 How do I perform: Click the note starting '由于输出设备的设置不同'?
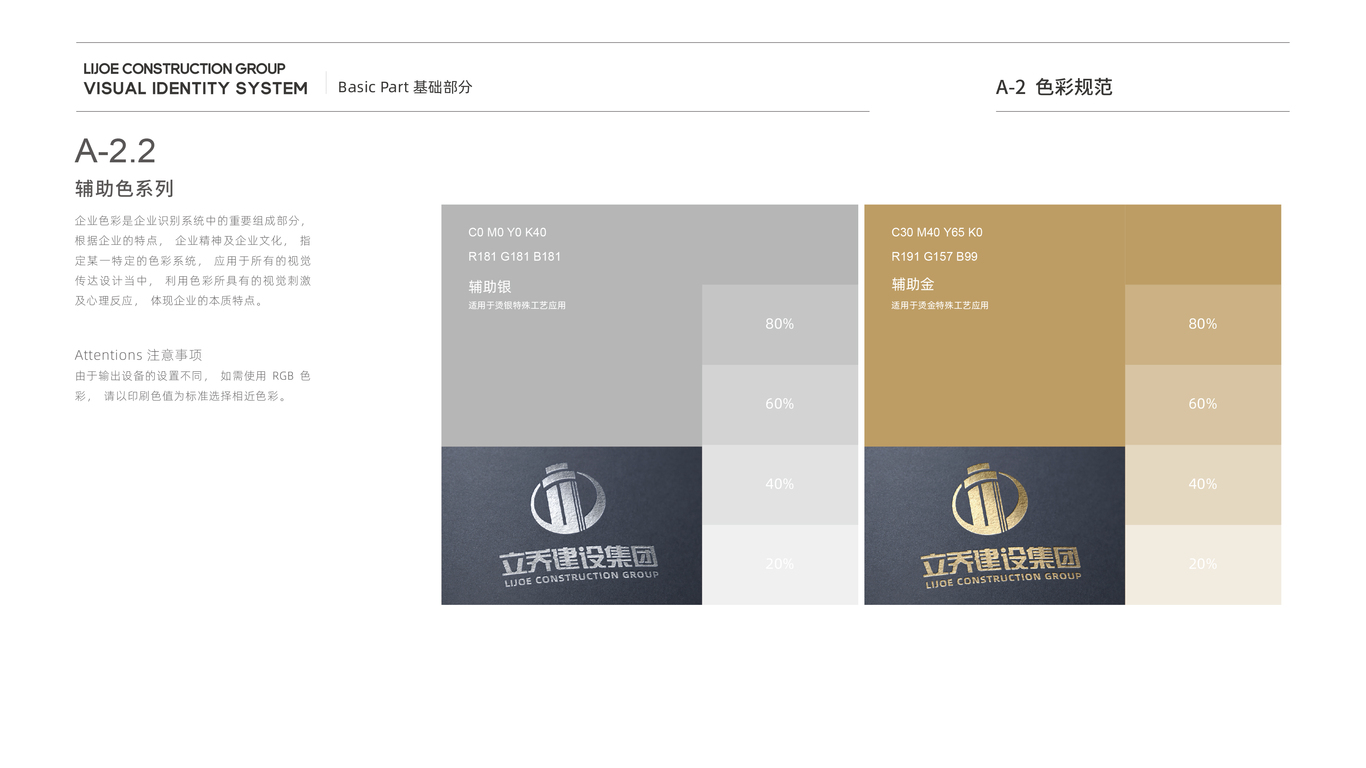(193, 386)
